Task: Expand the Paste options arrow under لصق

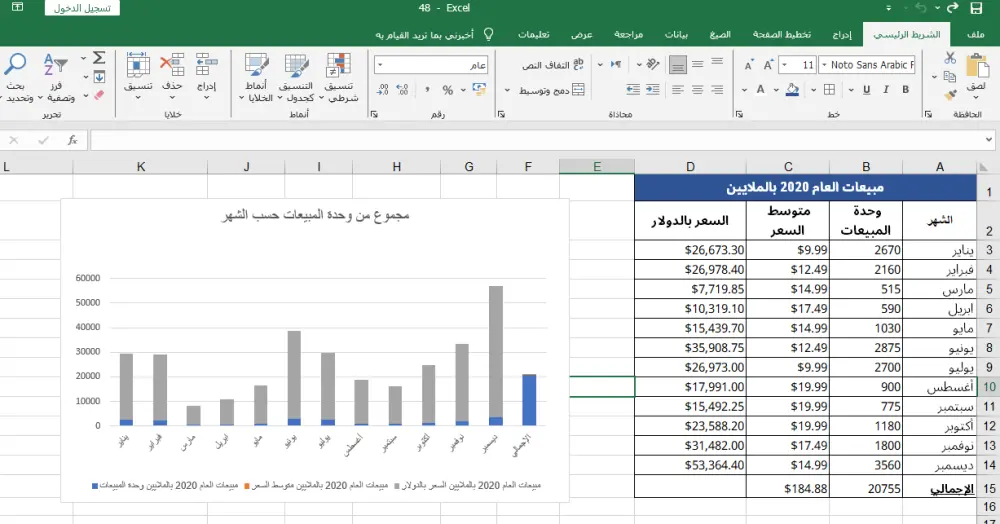Action: (x=976, y=98)
